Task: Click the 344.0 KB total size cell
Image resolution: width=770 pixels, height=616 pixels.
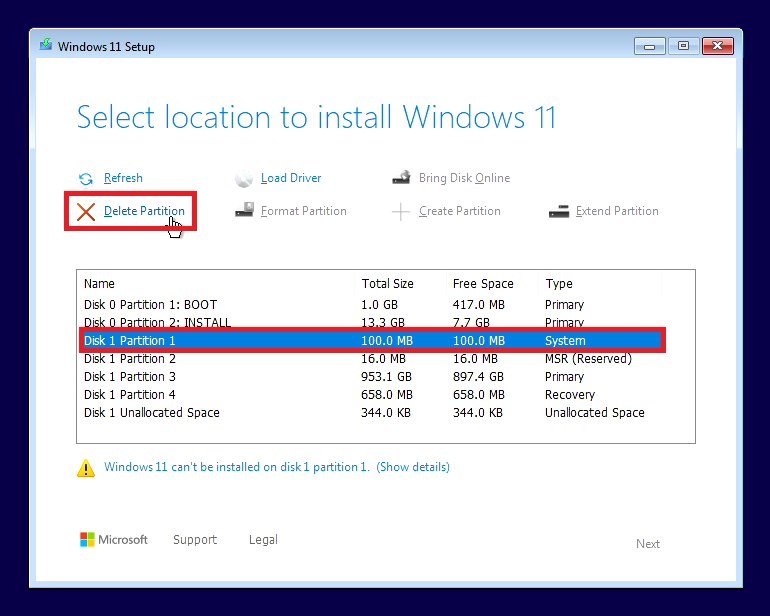Action: 385,413
